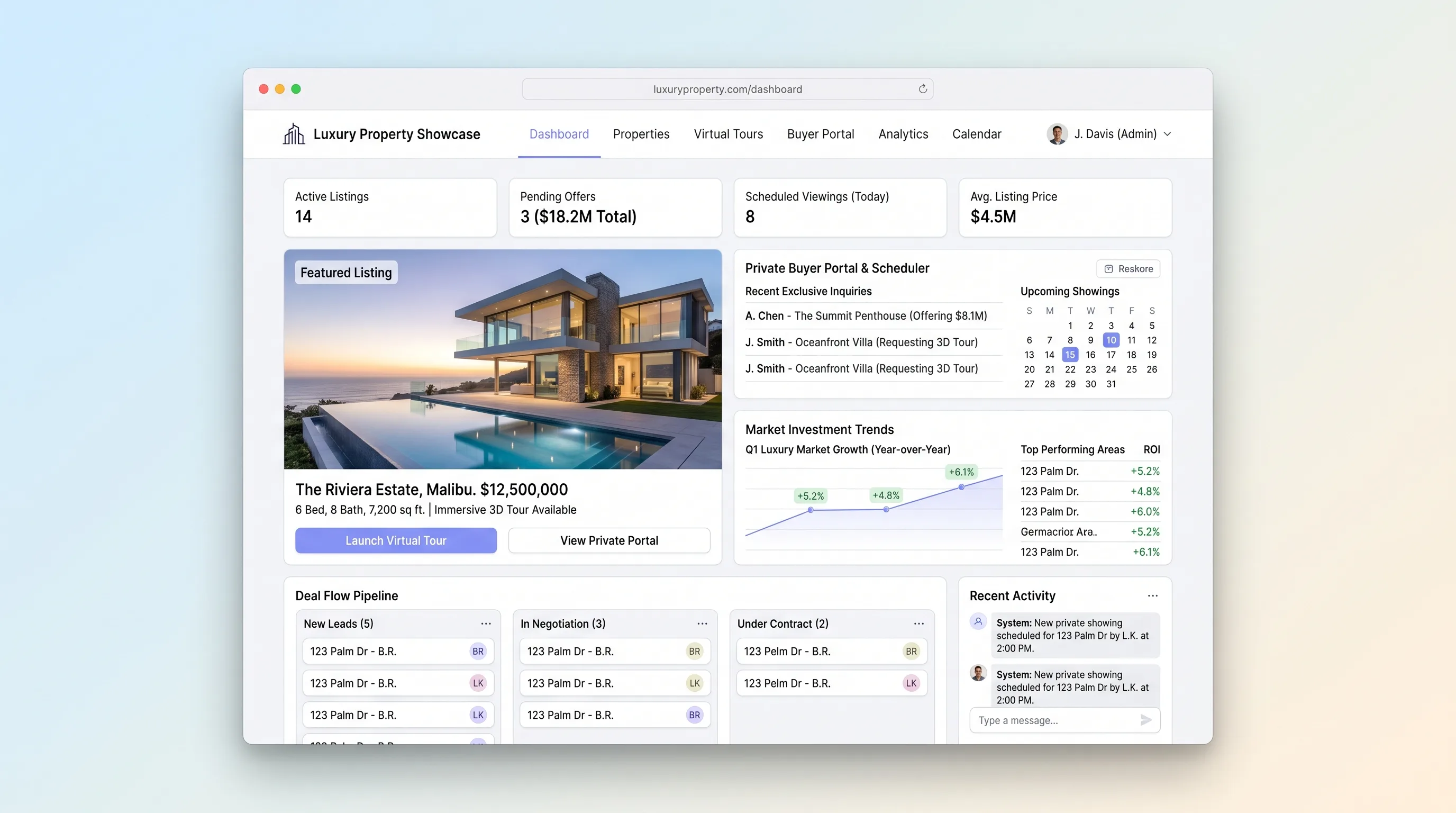1456x813 pixels.
Task: Click the Deal Flow Pipeline heading
Action: pyautogui.click(x=347, y=596)
